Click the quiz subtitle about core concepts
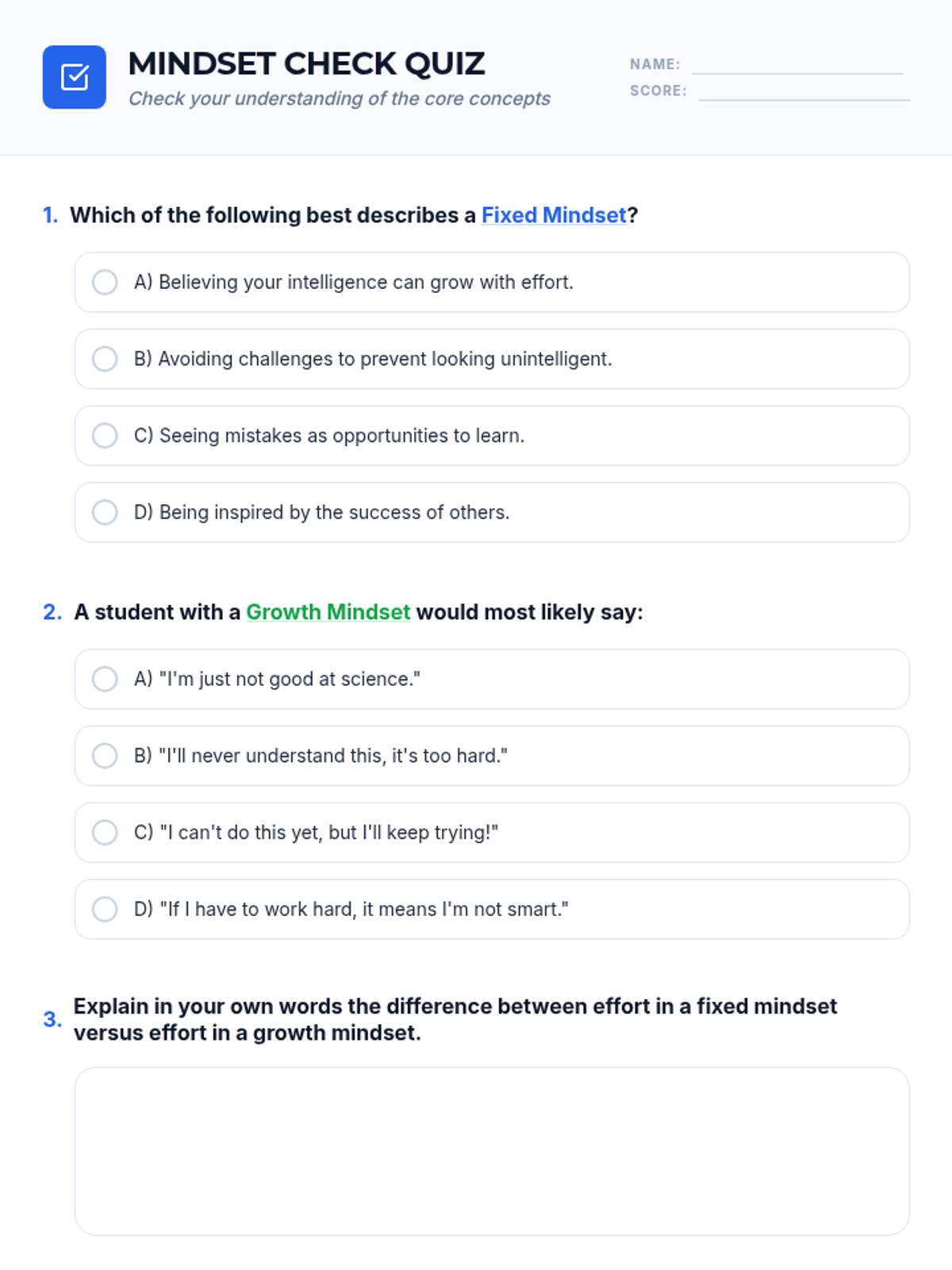The image size is (952, 1270). point(339,98)
